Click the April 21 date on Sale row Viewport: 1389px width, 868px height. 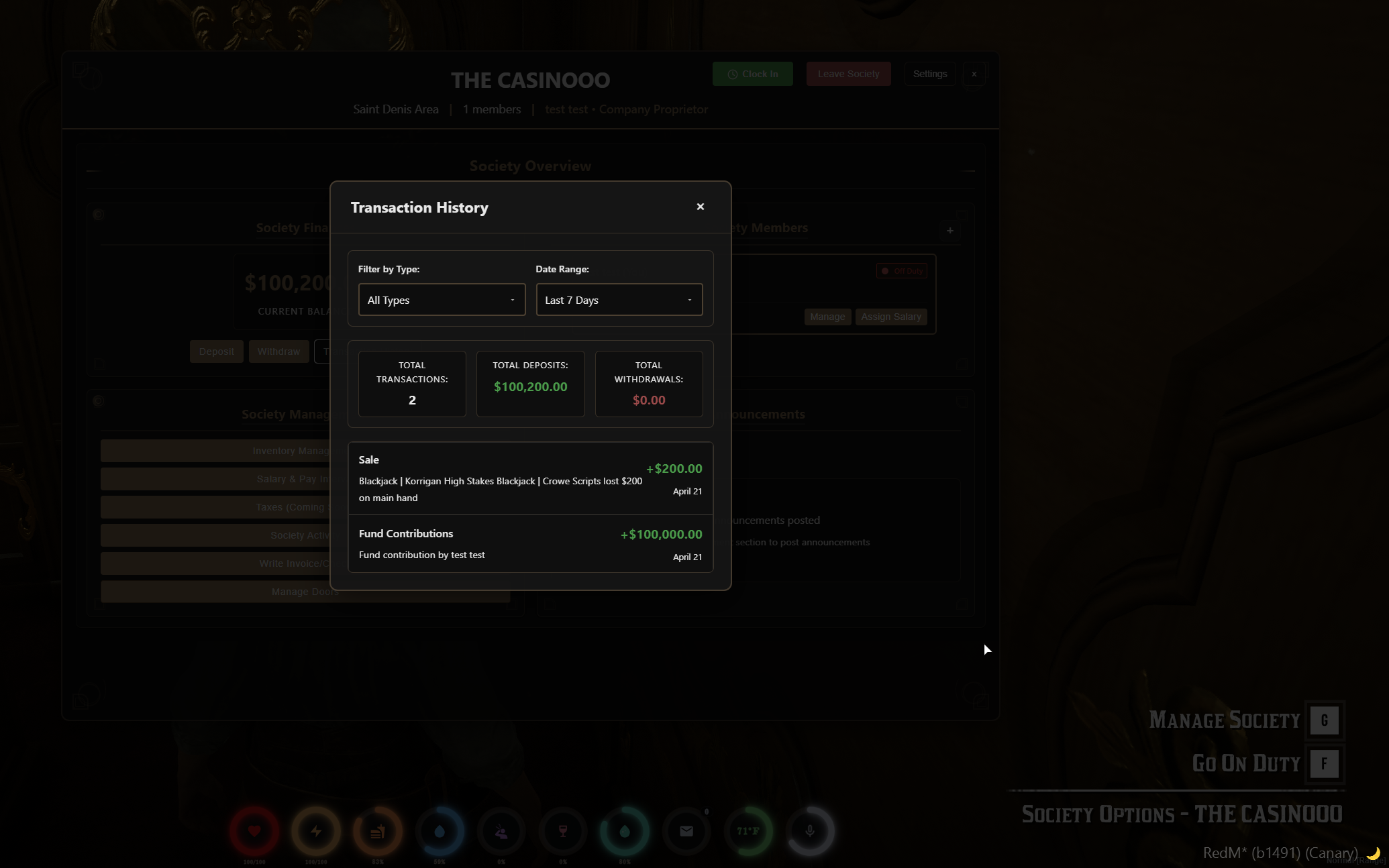pyautogui.click(x=687, y=492)
